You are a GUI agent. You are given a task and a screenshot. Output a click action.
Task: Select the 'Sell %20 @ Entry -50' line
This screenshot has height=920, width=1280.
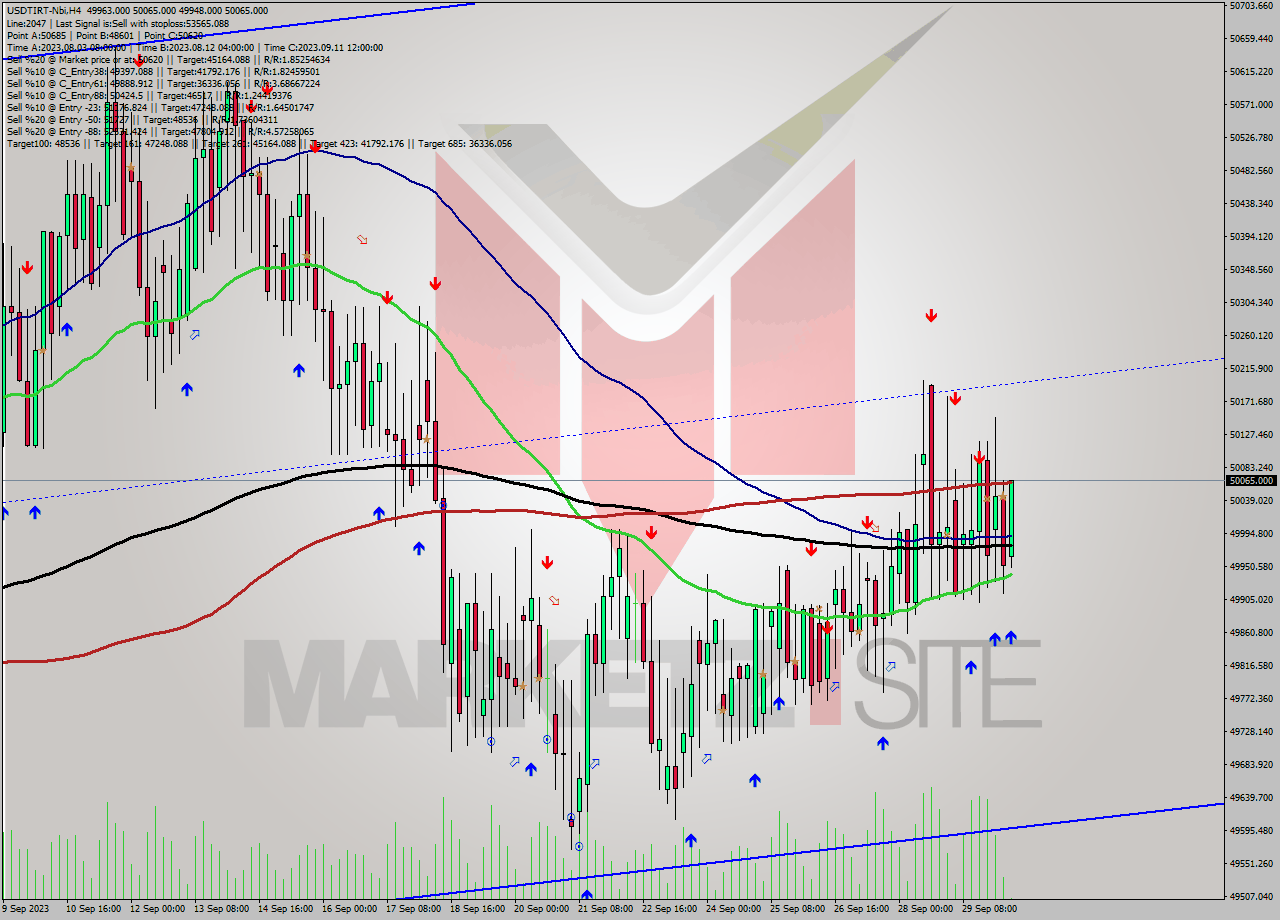click(x=142, y=119)
